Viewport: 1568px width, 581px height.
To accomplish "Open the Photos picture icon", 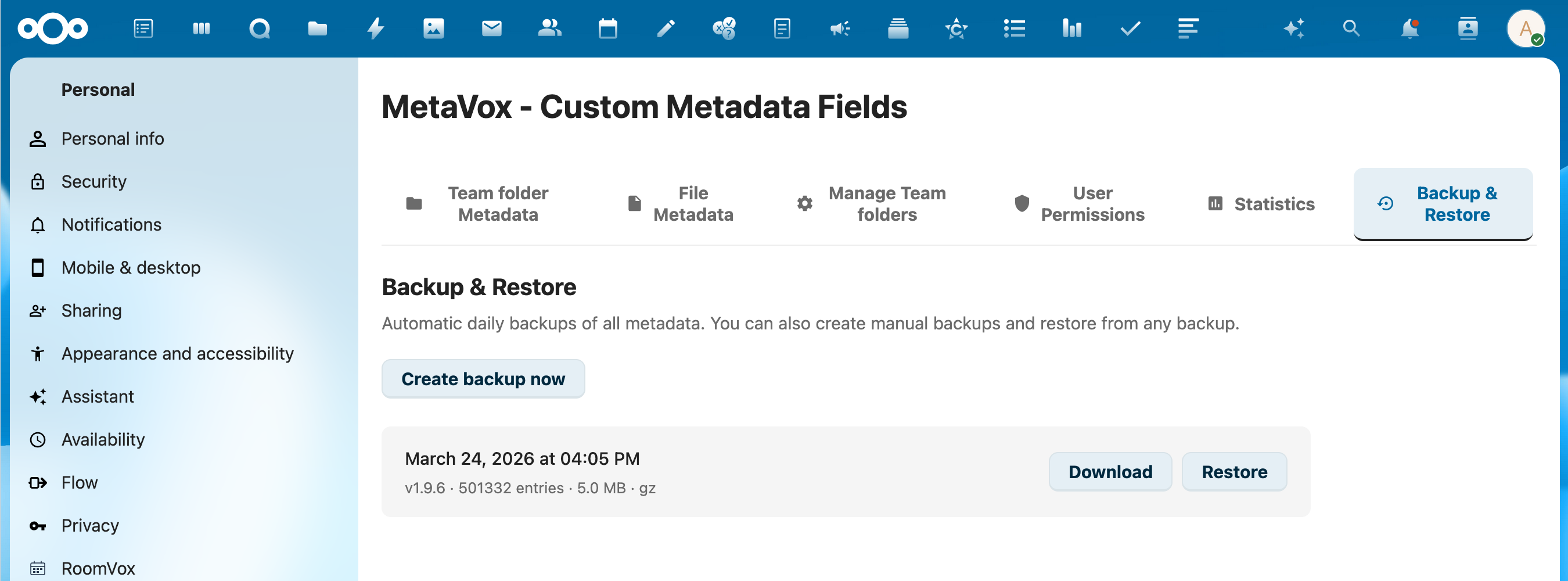I will [433, 28].
